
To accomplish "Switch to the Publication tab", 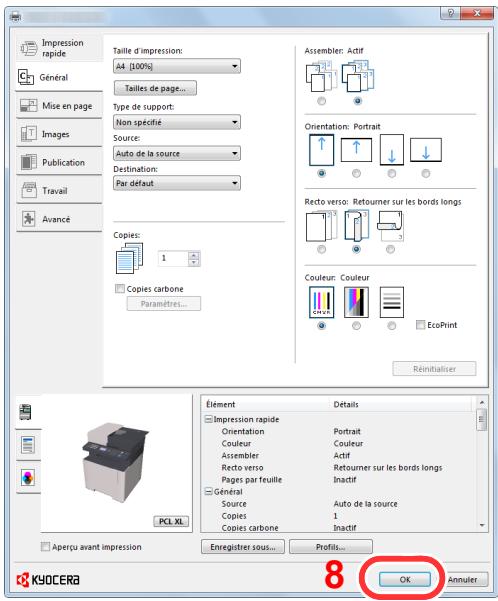I will coord(59,163).
